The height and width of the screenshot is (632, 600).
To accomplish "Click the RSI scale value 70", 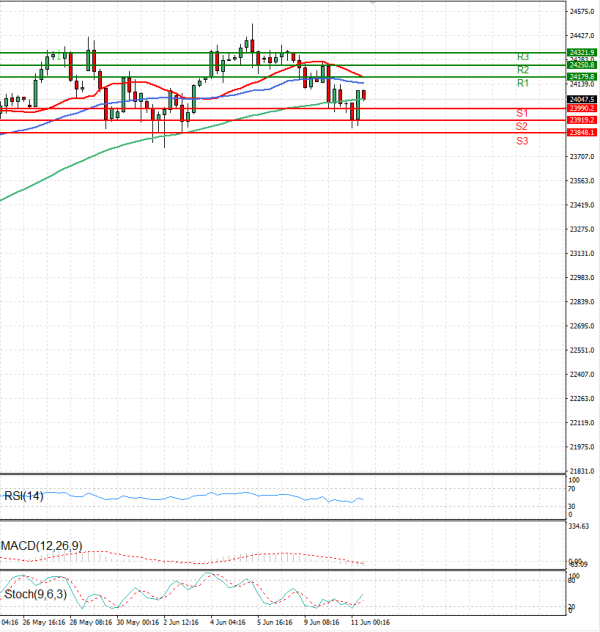I will pyautogui.click(x=571, y=489).
